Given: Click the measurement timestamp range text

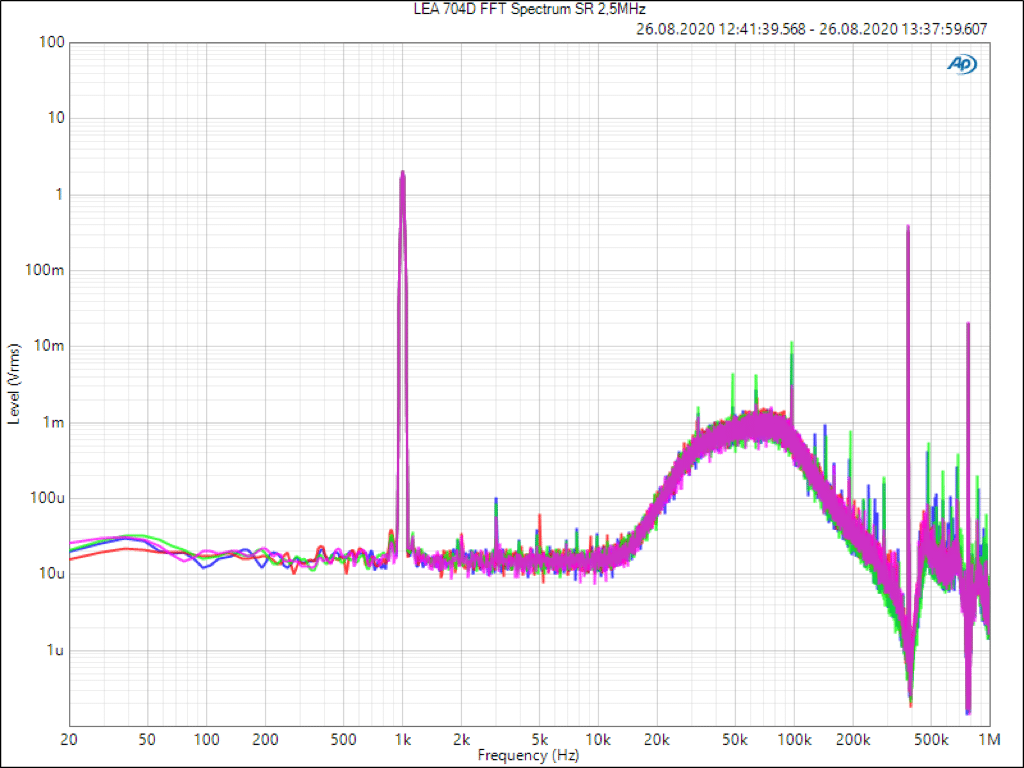Looking at the screenshot, I should 811,29.
